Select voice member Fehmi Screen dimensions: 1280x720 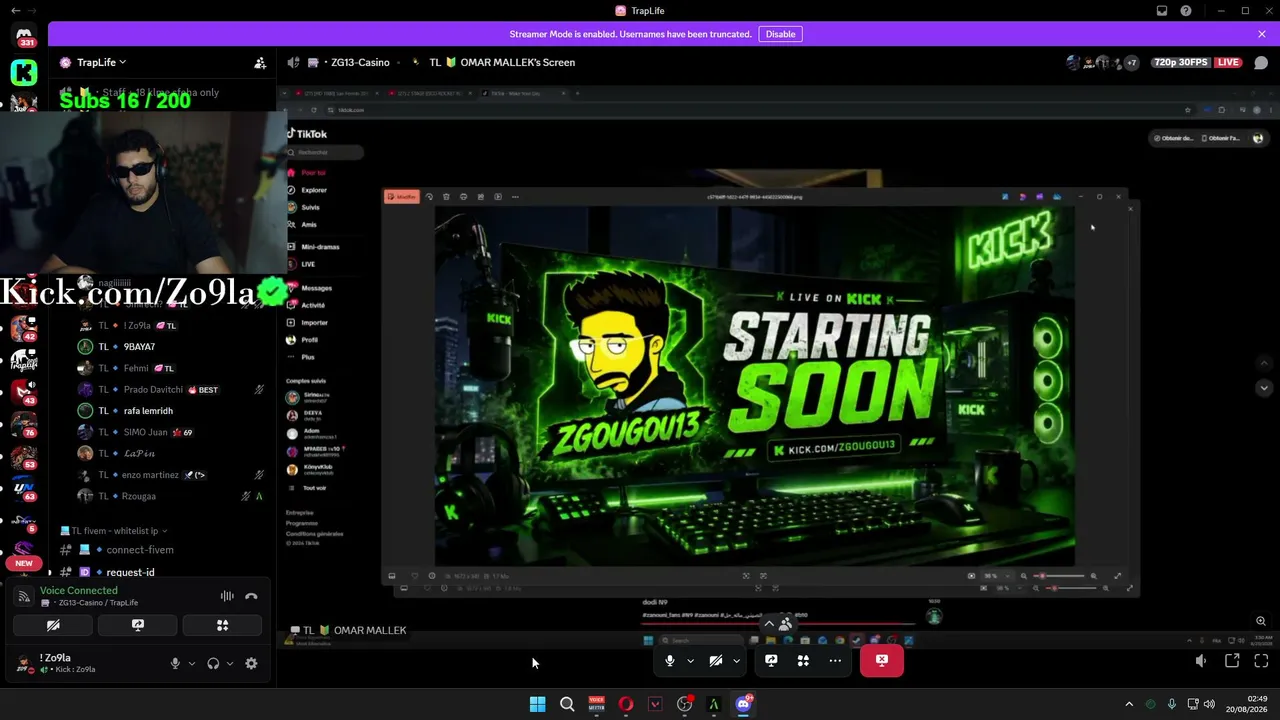[x=136, y=368]
